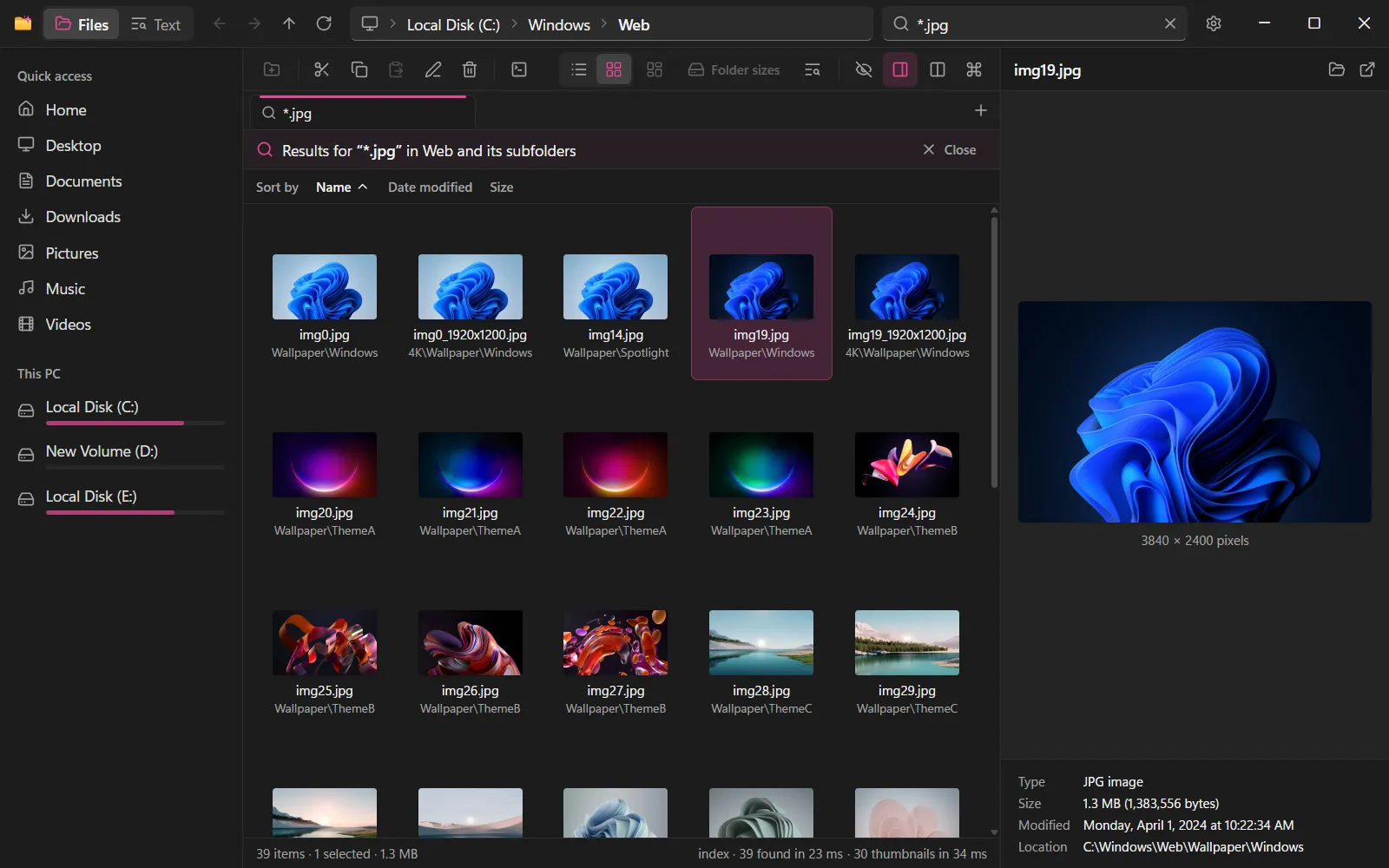1389x868 pixels.
Task: Click the pencil Rename icon
Action: pyautogui.click(x=433, y=69)
